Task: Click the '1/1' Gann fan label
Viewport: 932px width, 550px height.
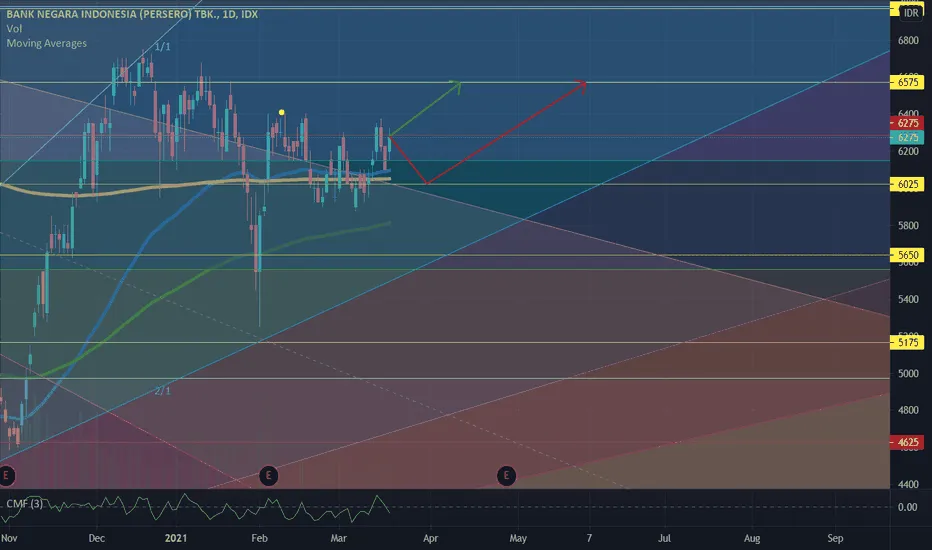Action: click(x=161, y=47)
